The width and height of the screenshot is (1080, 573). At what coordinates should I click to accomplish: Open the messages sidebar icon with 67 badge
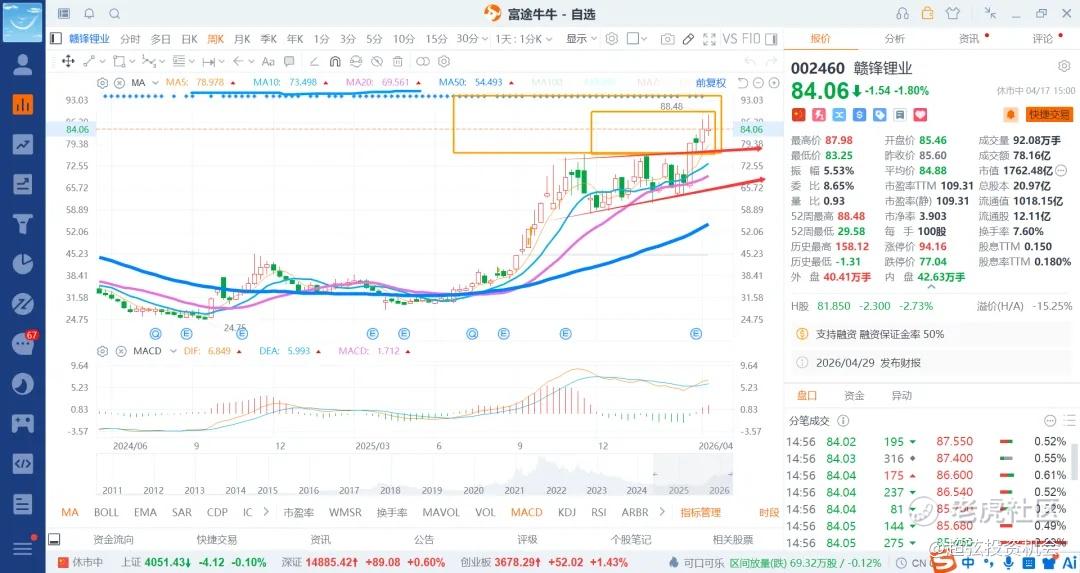tap(23, 343)
